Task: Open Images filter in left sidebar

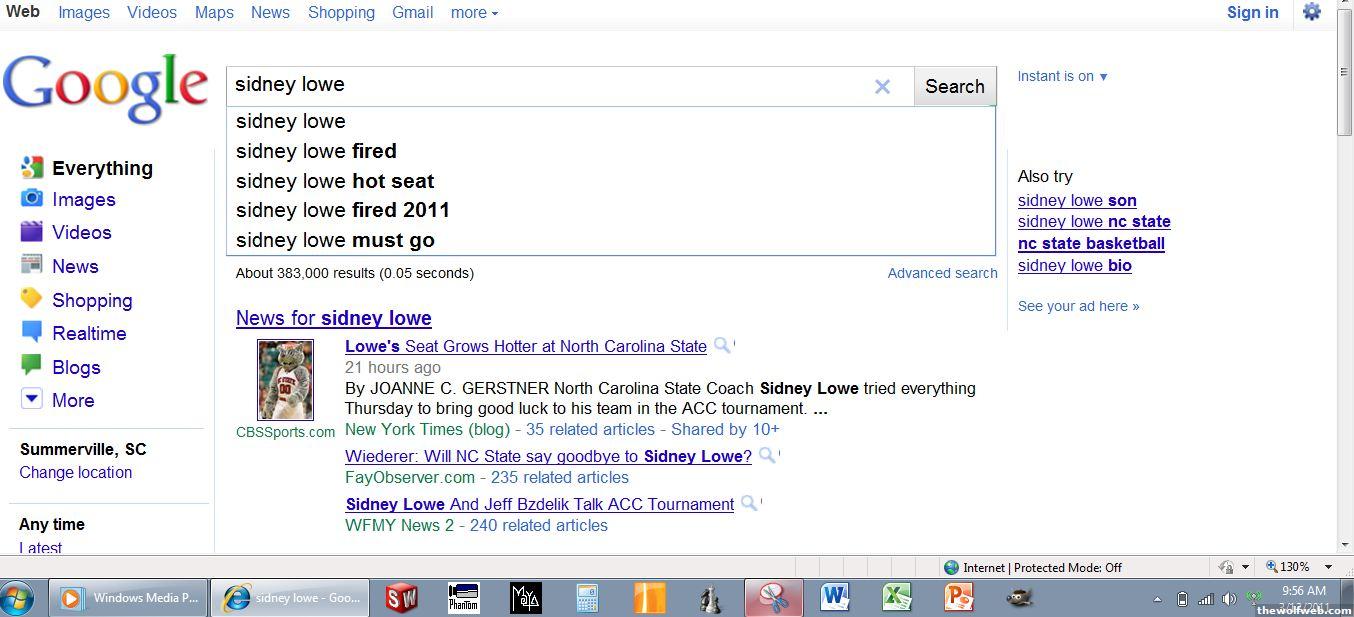Action: pyautogui.click(x=83, y=200)
